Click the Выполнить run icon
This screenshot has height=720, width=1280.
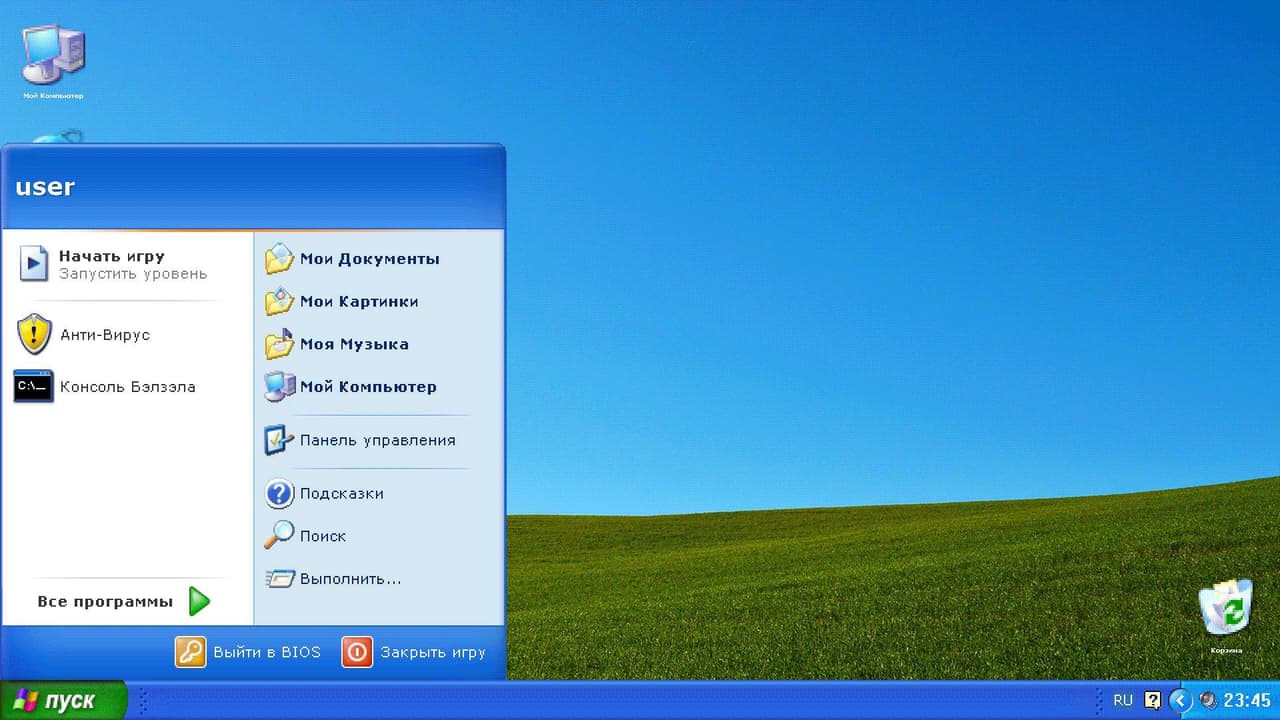coord(280,578)
